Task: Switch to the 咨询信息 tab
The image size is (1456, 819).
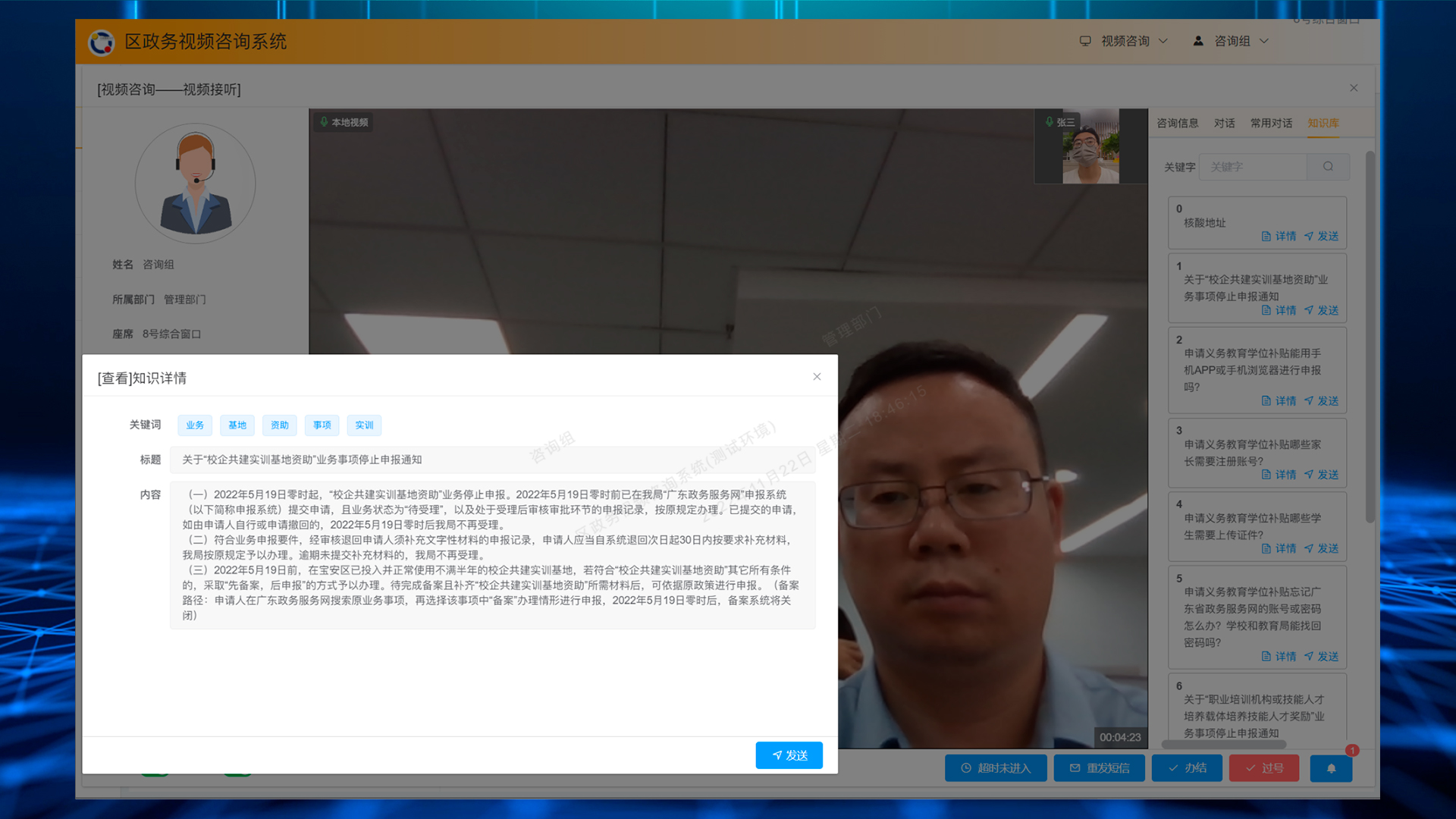Action: 1177,123
